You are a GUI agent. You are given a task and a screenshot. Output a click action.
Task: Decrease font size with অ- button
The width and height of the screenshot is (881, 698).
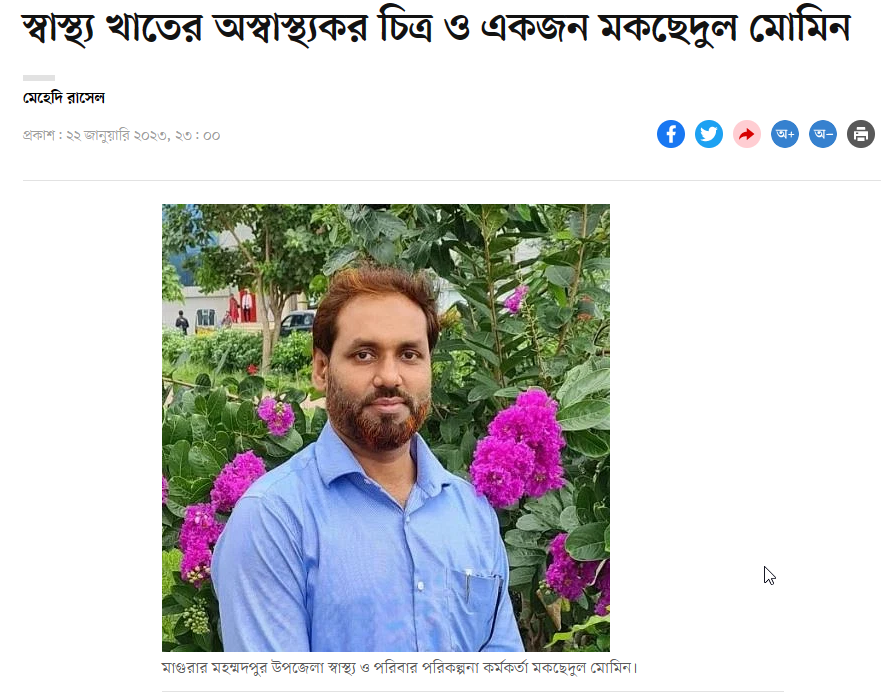tap(823, 134)
